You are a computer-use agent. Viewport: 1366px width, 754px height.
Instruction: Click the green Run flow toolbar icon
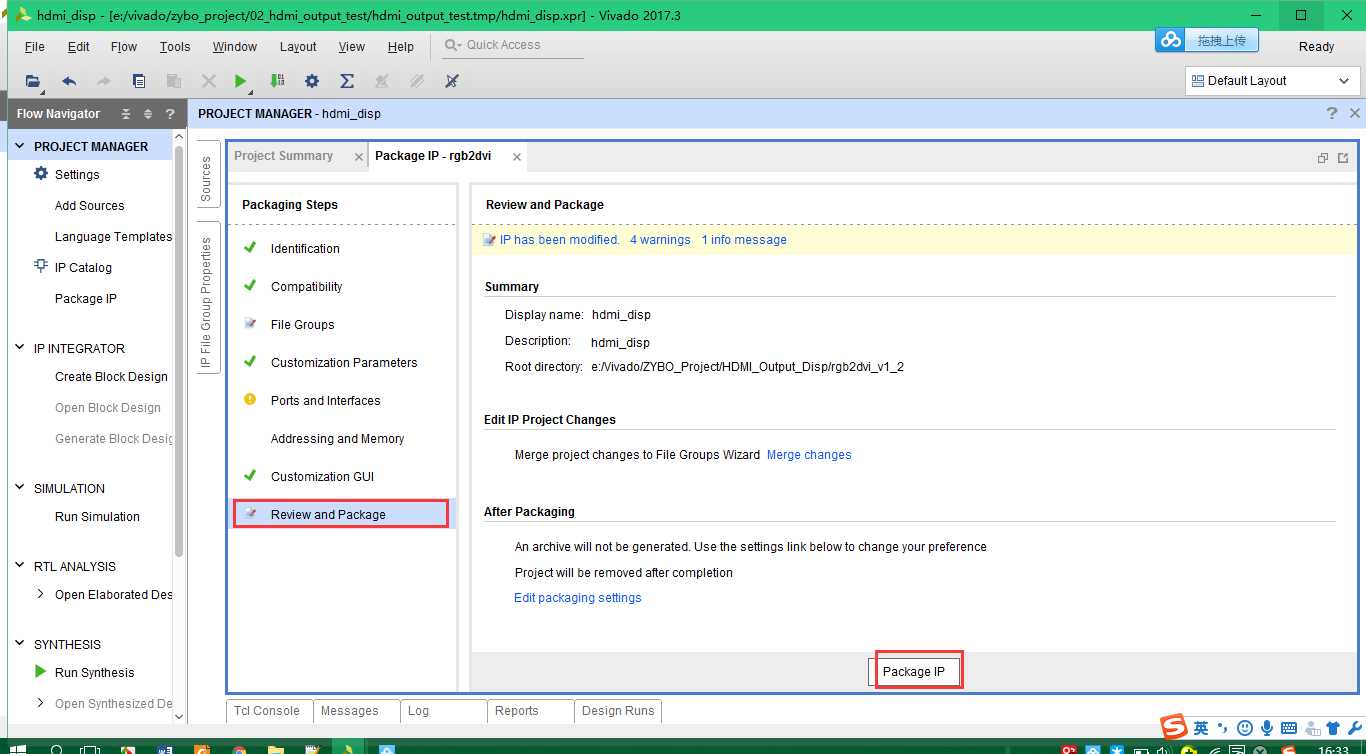(240, 81)
